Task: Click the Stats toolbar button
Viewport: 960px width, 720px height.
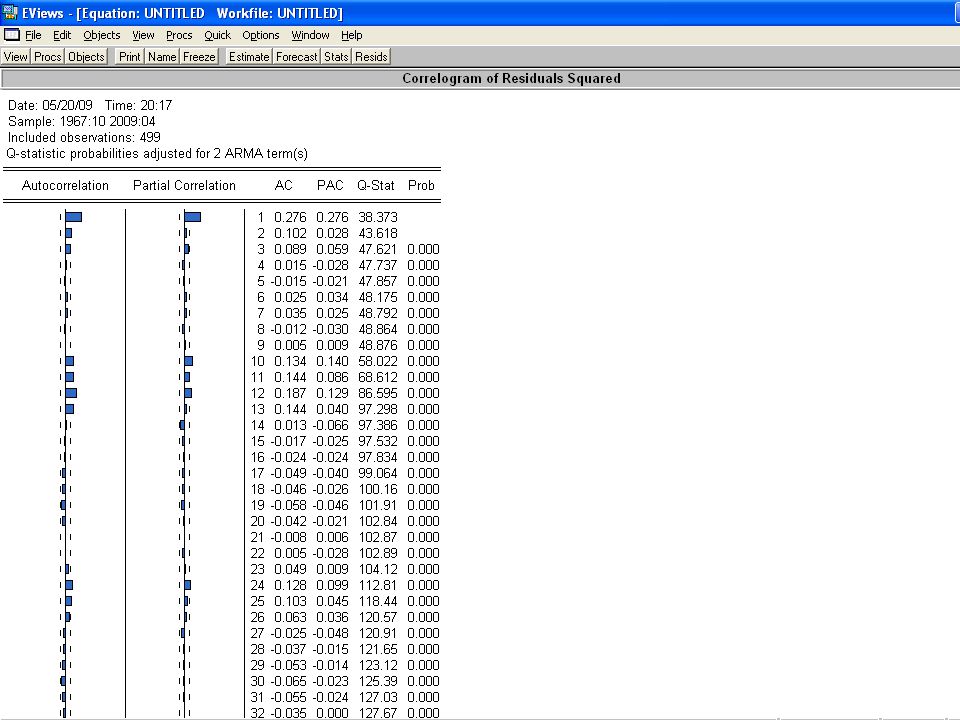Action: pos(336,57)
